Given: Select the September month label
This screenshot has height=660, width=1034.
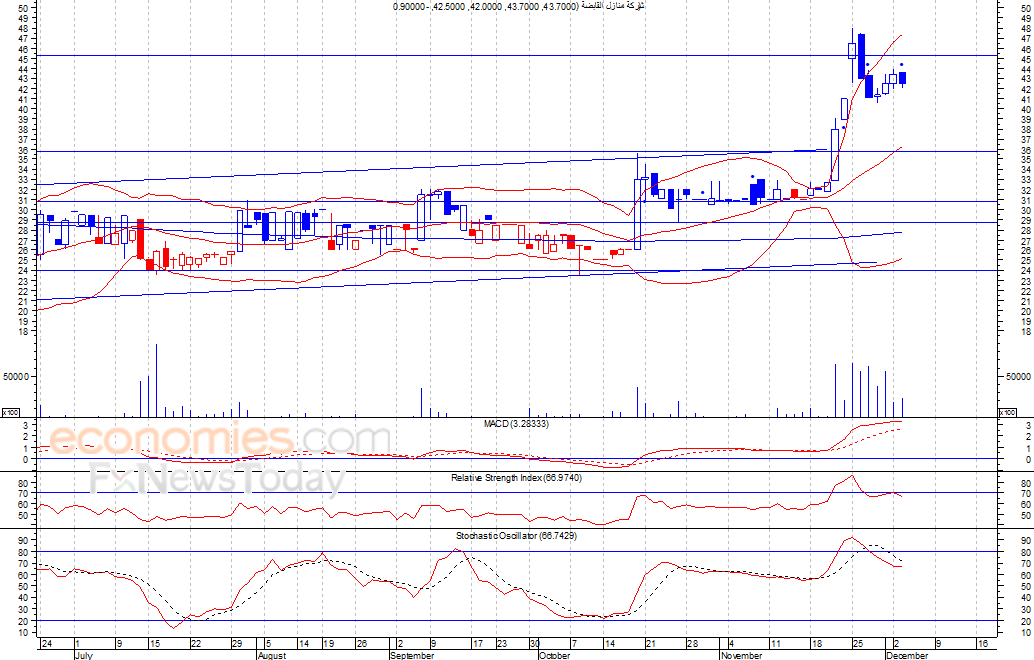Looking at the screenshot, I should click(x=412, y=656).
